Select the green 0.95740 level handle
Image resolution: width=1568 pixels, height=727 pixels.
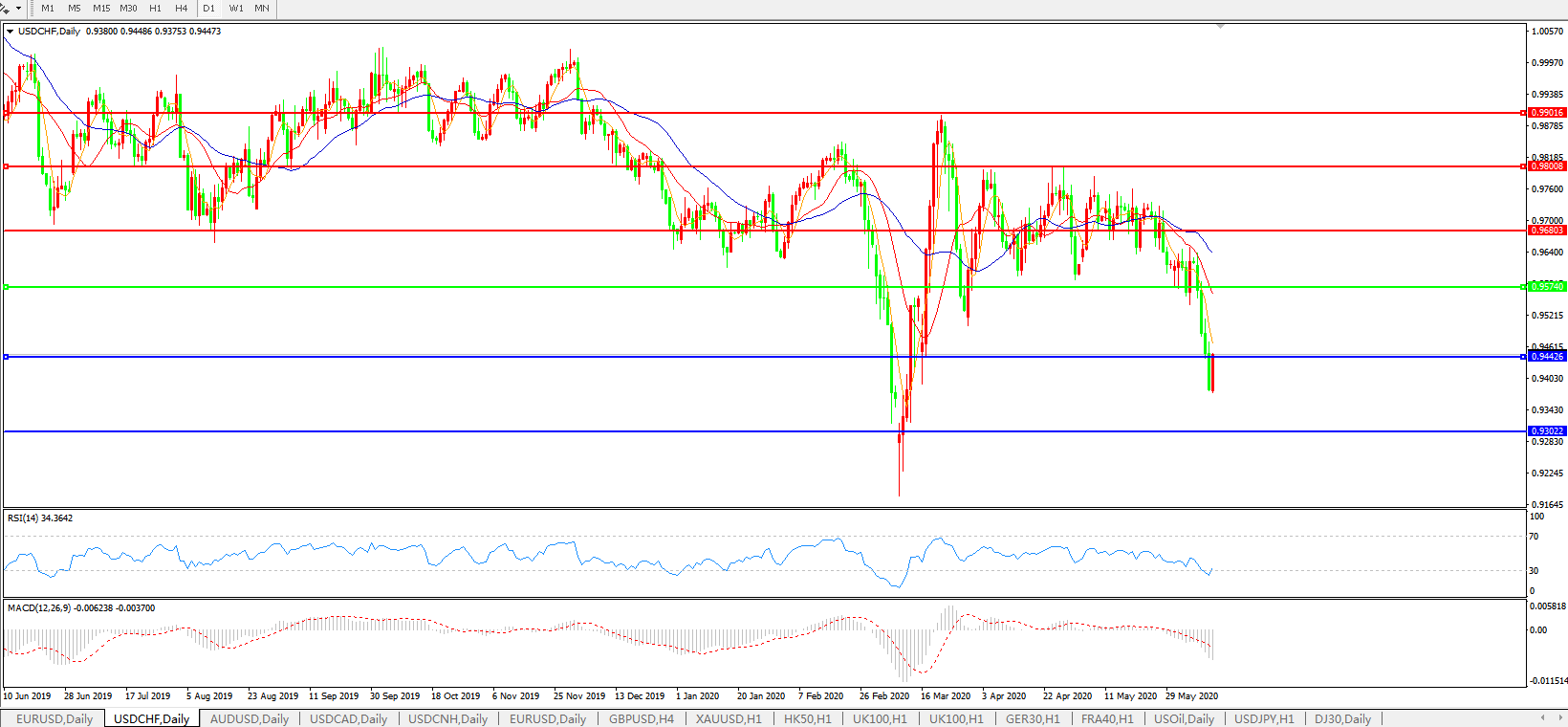[x=7, y=287]
